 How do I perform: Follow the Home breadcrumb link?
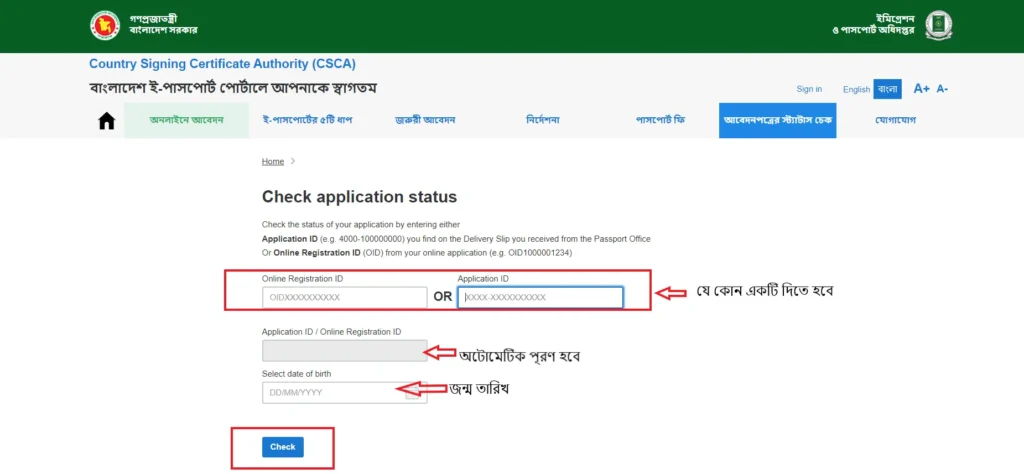[x=273, y=161]
